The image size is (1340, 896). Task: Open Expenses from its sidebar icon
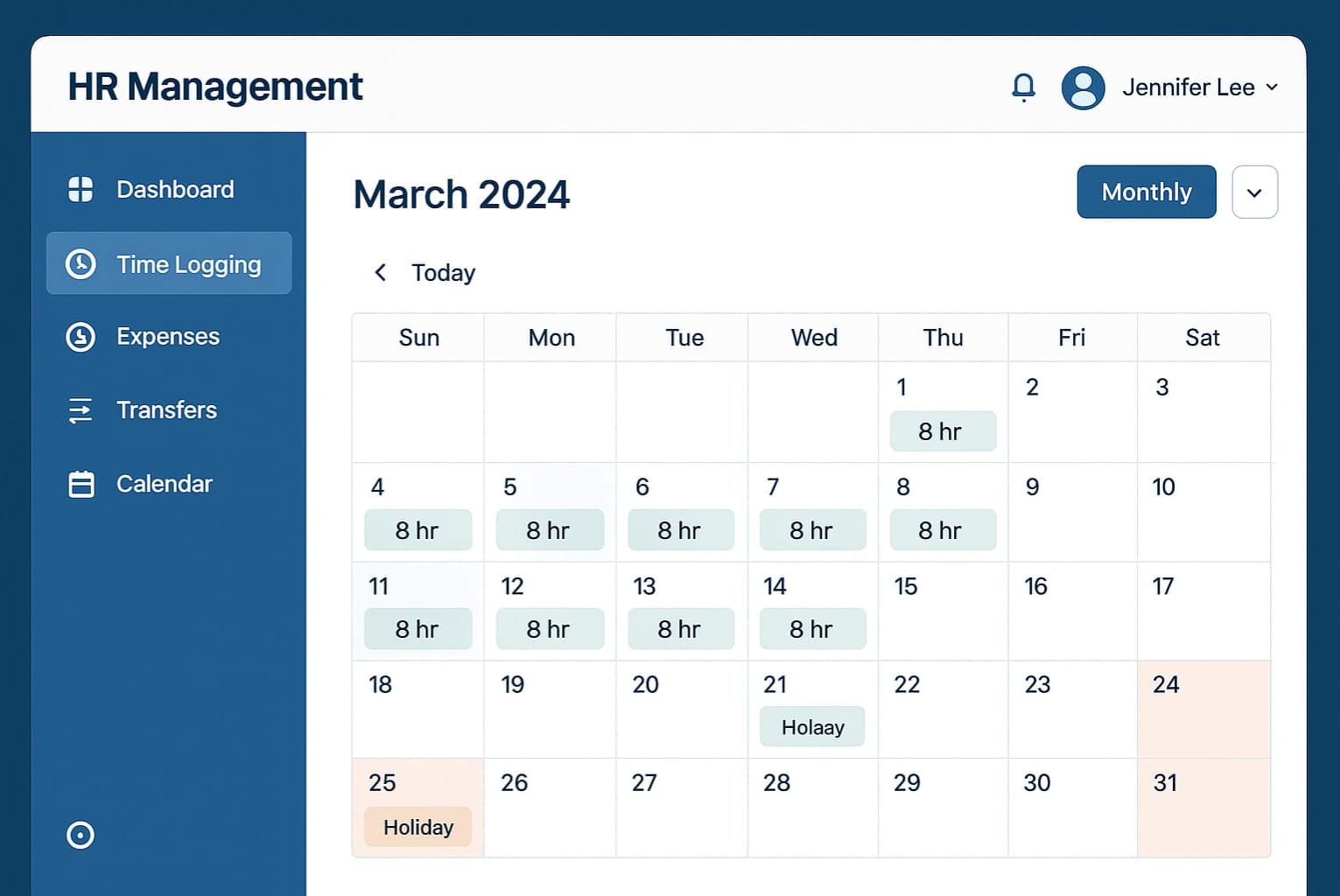(81, 337)
